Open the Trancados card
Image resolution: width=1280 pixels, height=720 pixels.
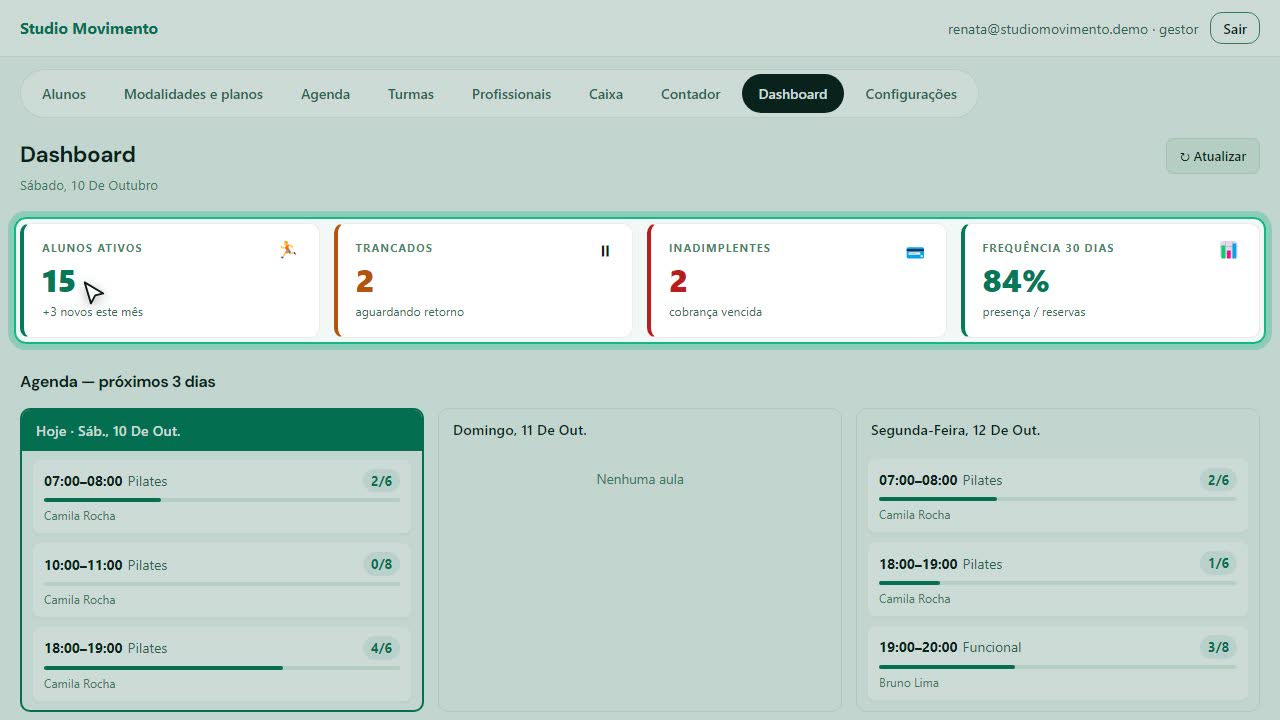click(483, 280)
